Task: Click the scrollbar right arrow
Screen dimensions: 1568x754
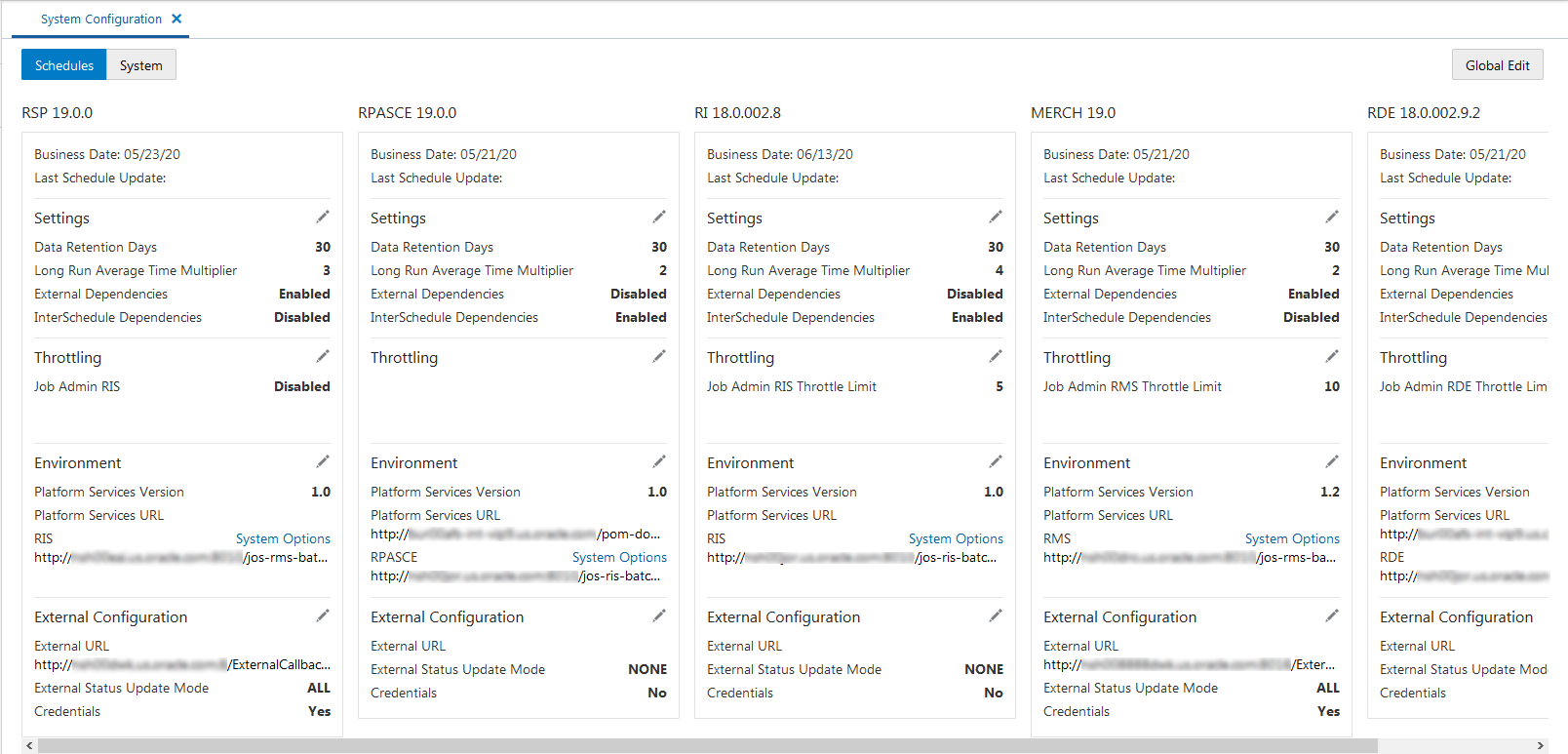Action: (1541, 745)
